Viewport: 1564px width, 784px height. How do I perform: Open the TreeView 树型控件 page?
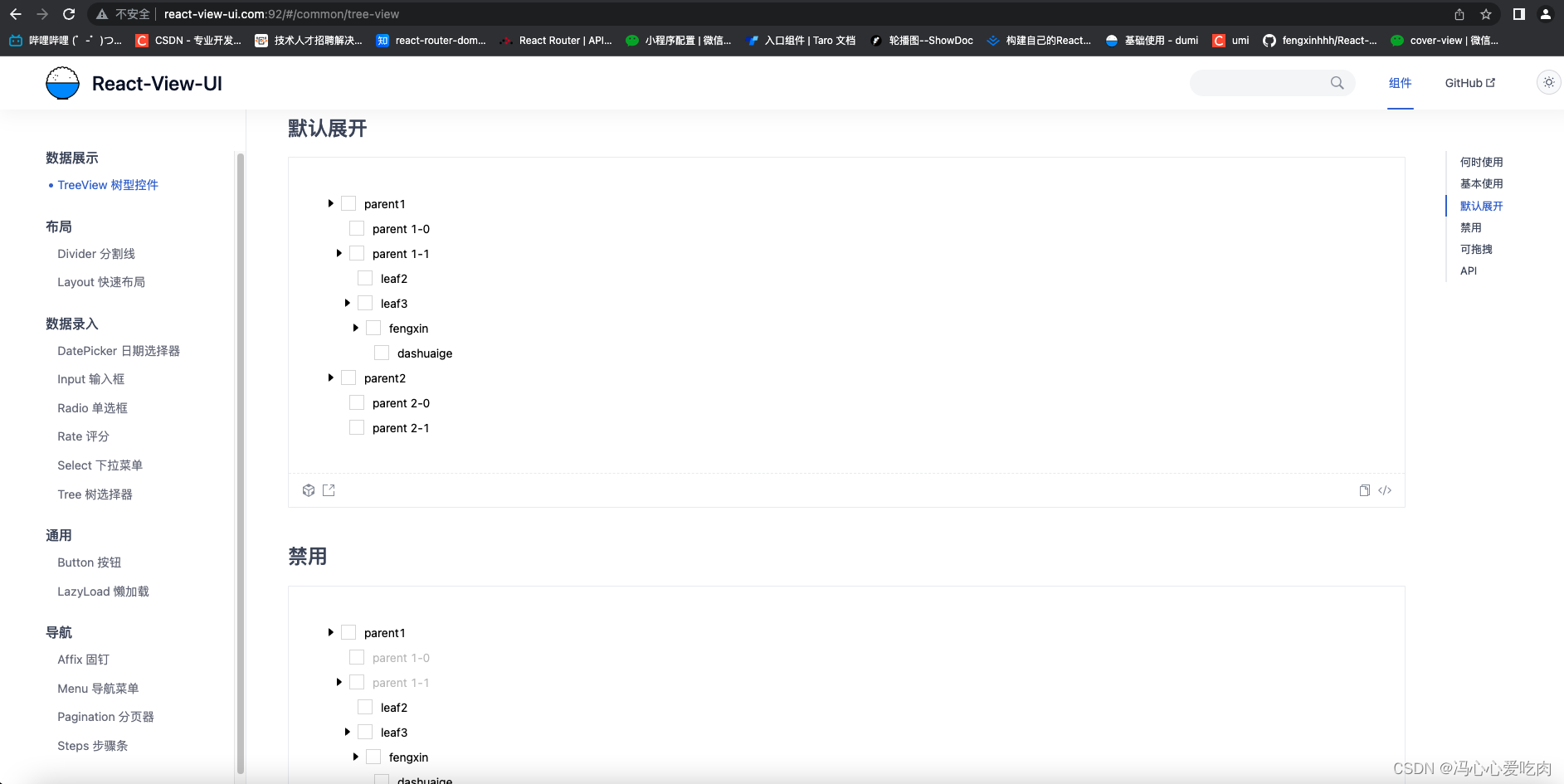(108, 185)
